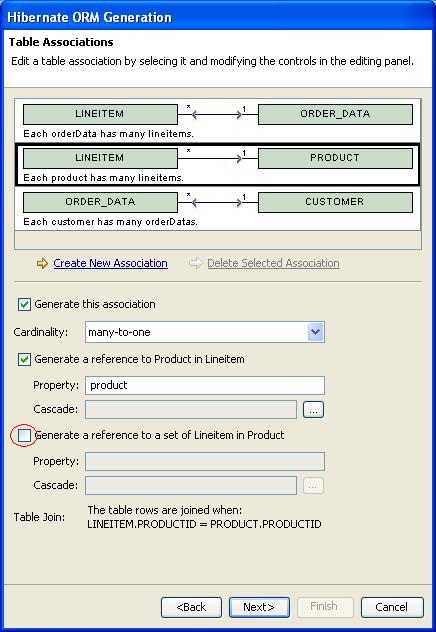436x632 pixels.
Task: Proceed with the Next button
Action: point(259,607)
